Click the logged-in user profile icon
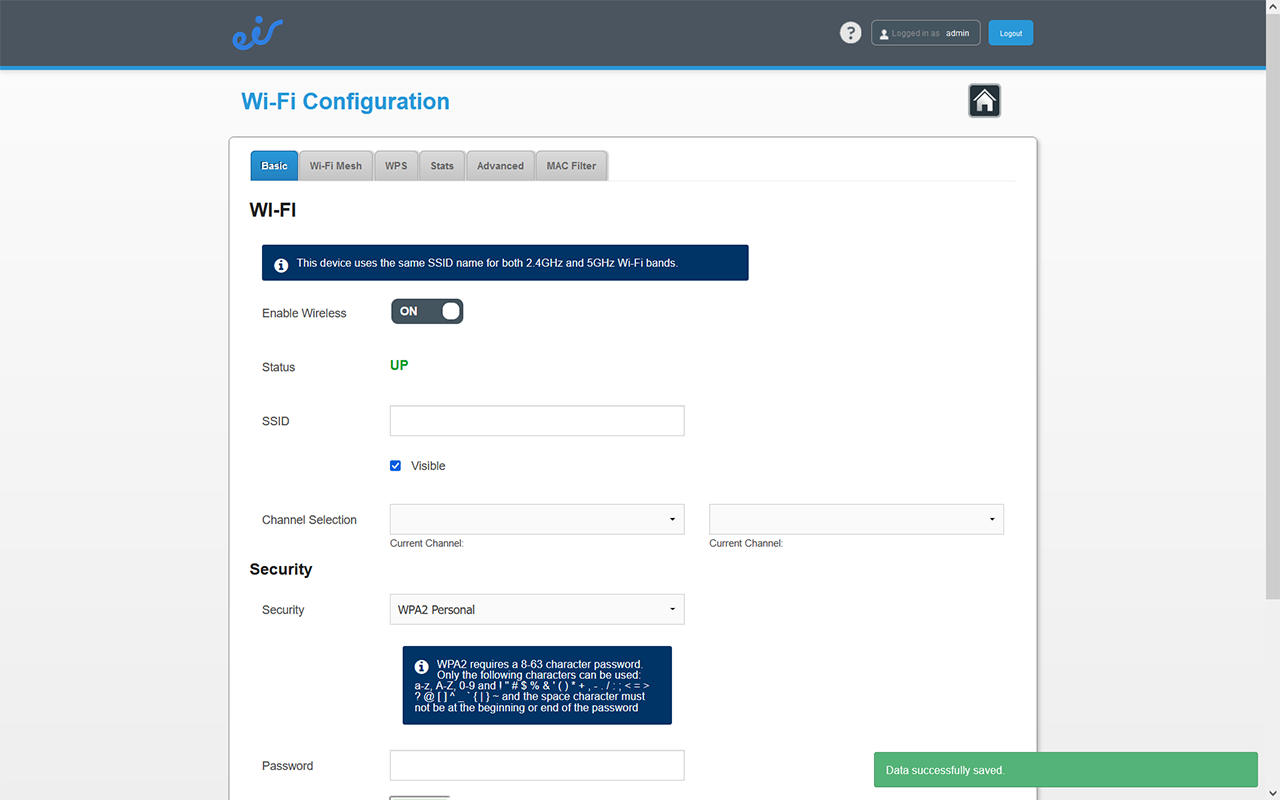The width and height of the screenshot is (1280, 800). pyautogui.click(x=883, y=34)
